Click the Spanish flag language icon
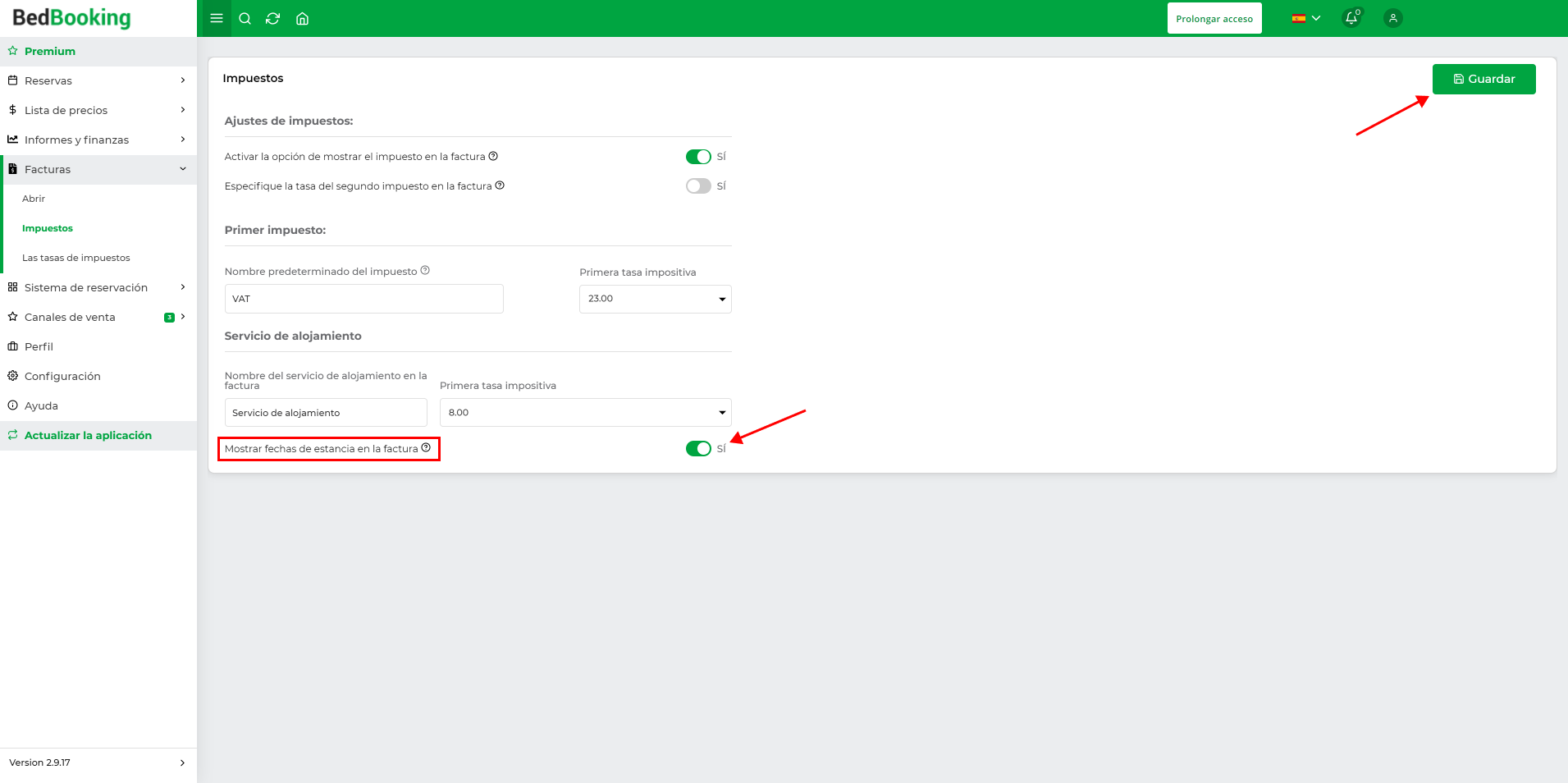This screenshot has height=783, width=1568. [x=1299, y=17]
